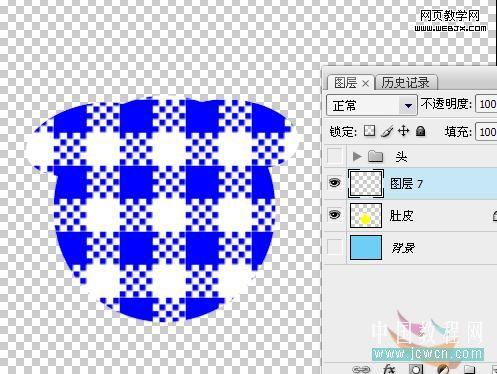The height and width of the screenshot is (374, 497).
Task: Show the 头 group
Action: (335, 156)
